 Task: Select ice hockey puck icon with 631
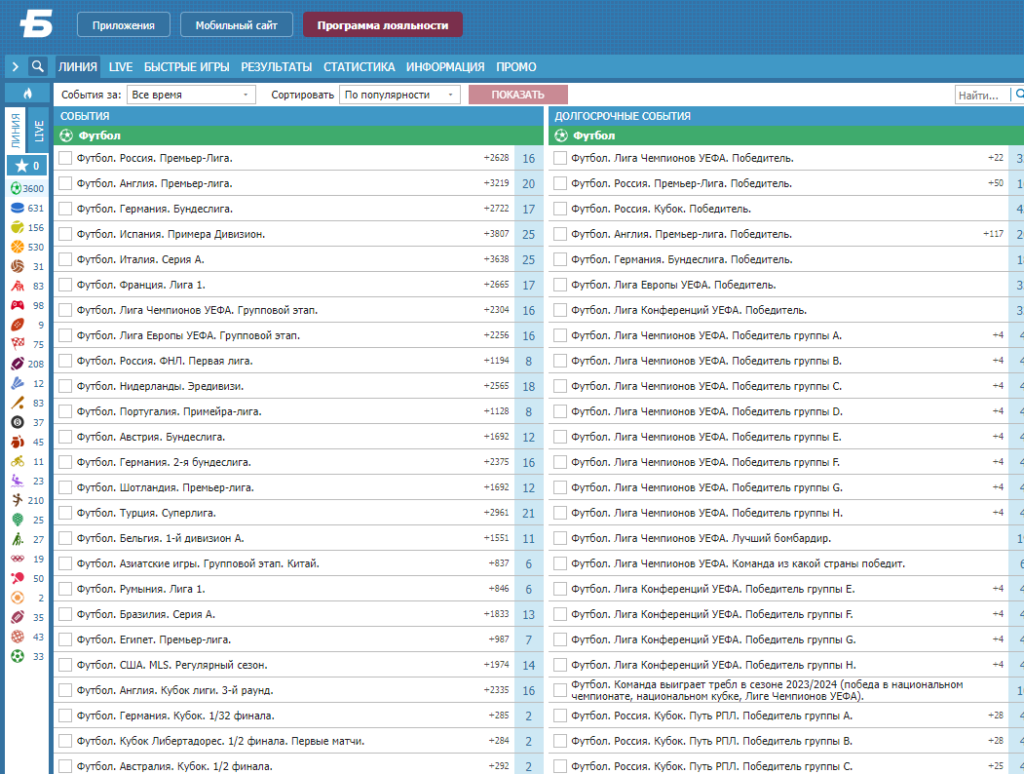(17, 208)
